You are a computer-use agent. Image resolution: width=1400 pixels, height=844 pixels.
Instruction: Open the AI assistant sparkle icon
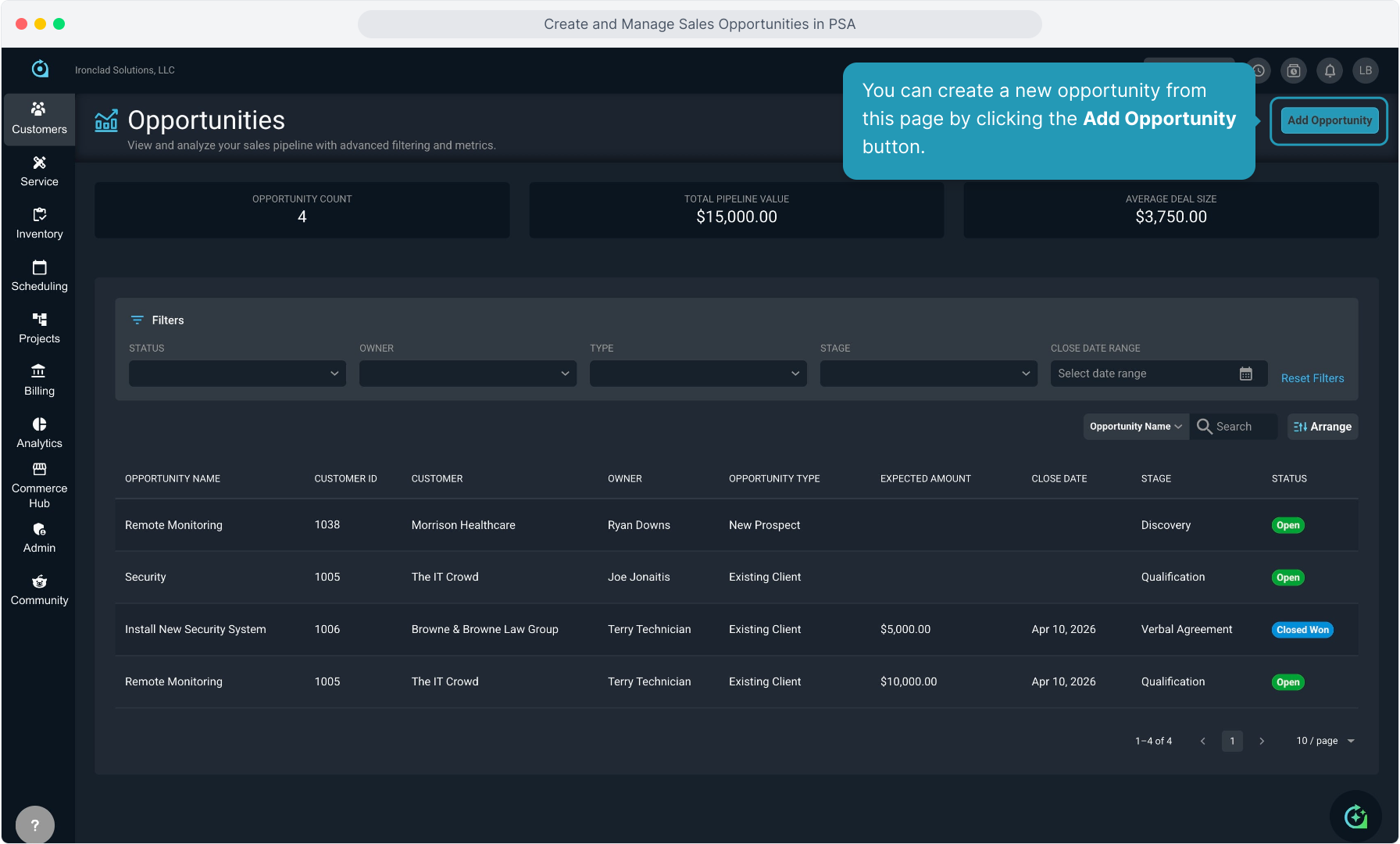pyautogui.click(x=1355, y=817)
